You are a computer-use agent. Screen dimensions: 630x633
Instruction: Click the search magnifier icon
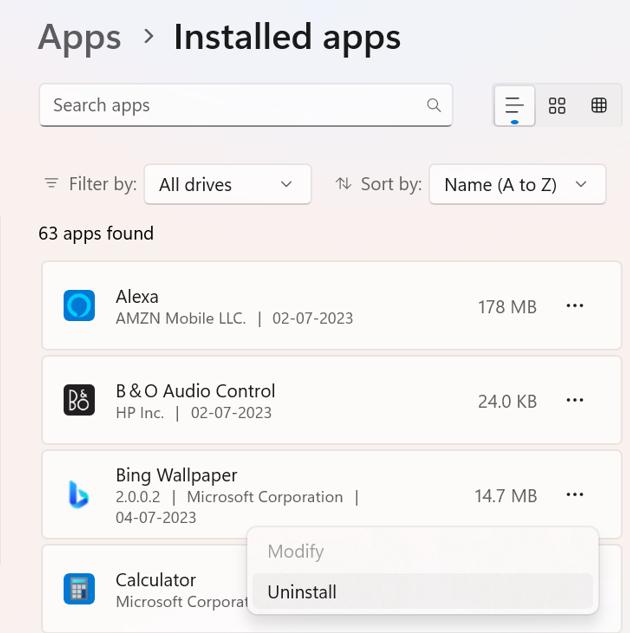pyautogui.click(x=434, y=105)
